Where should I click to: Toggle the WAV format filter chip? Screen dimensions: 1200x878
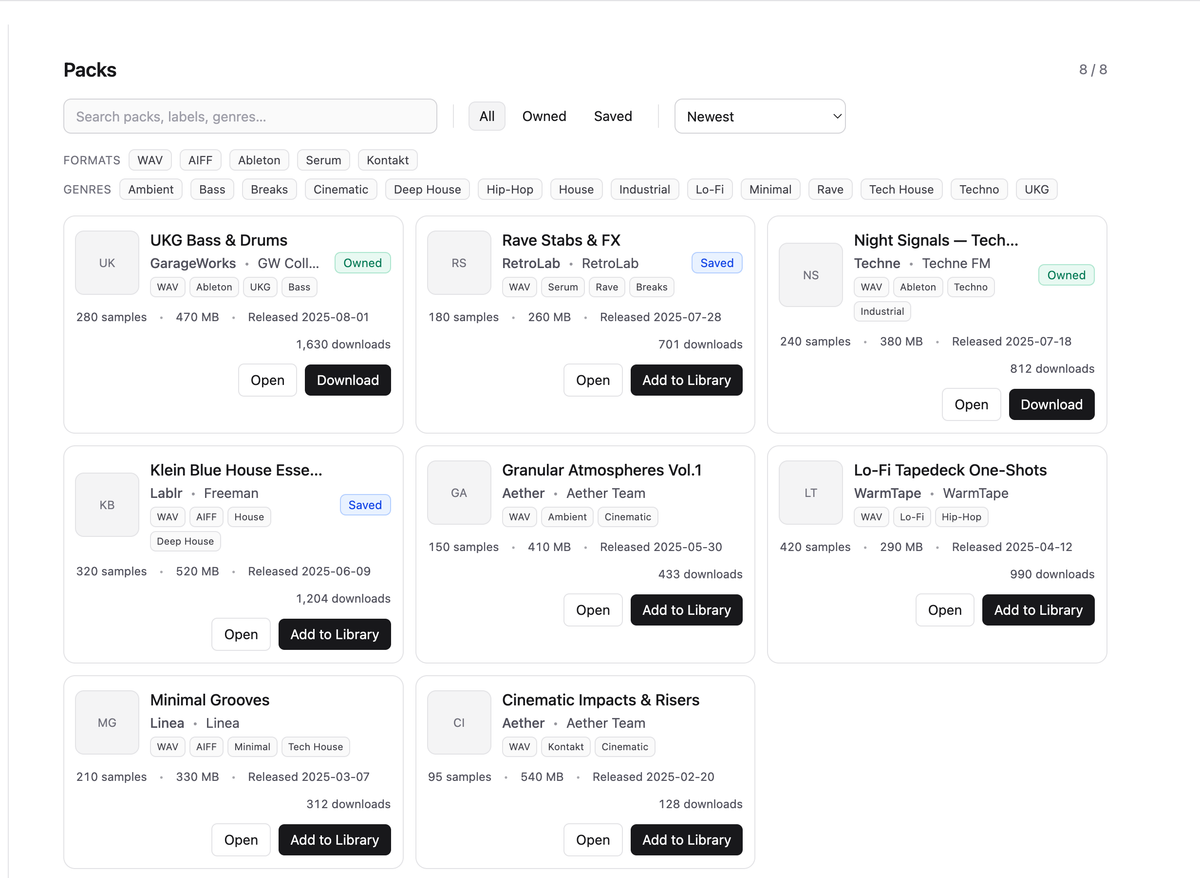pyautogui.click(x=150, y=160)
